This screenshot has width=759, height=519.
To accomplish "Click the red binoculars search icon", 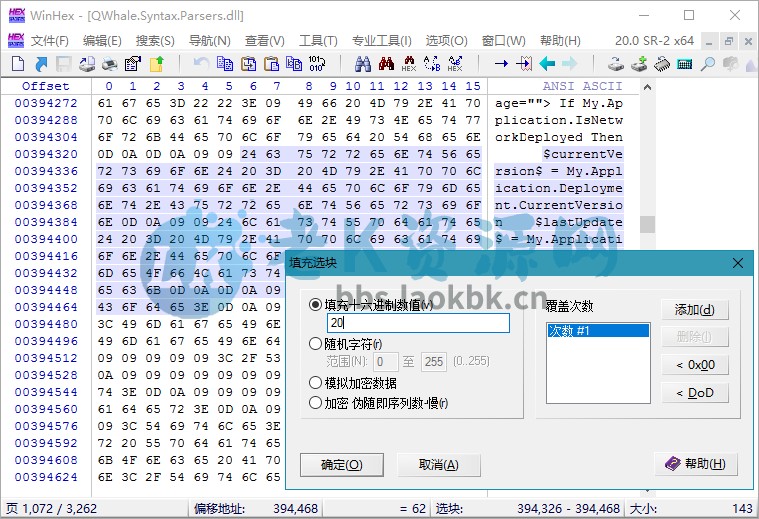I will pos(386,63).
